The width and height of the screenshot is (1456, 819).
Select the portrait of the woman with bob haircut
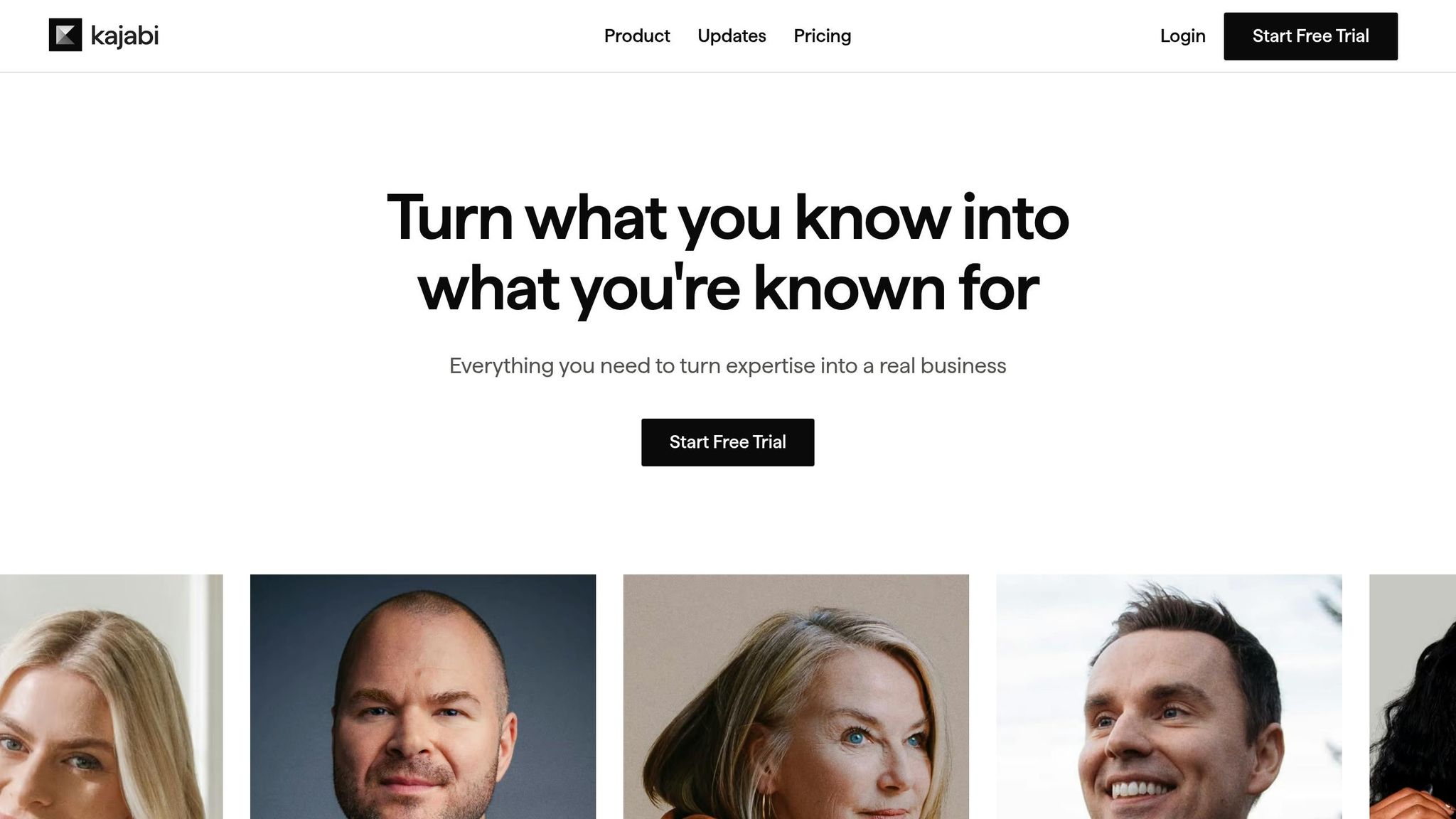[x=796, y=697]
